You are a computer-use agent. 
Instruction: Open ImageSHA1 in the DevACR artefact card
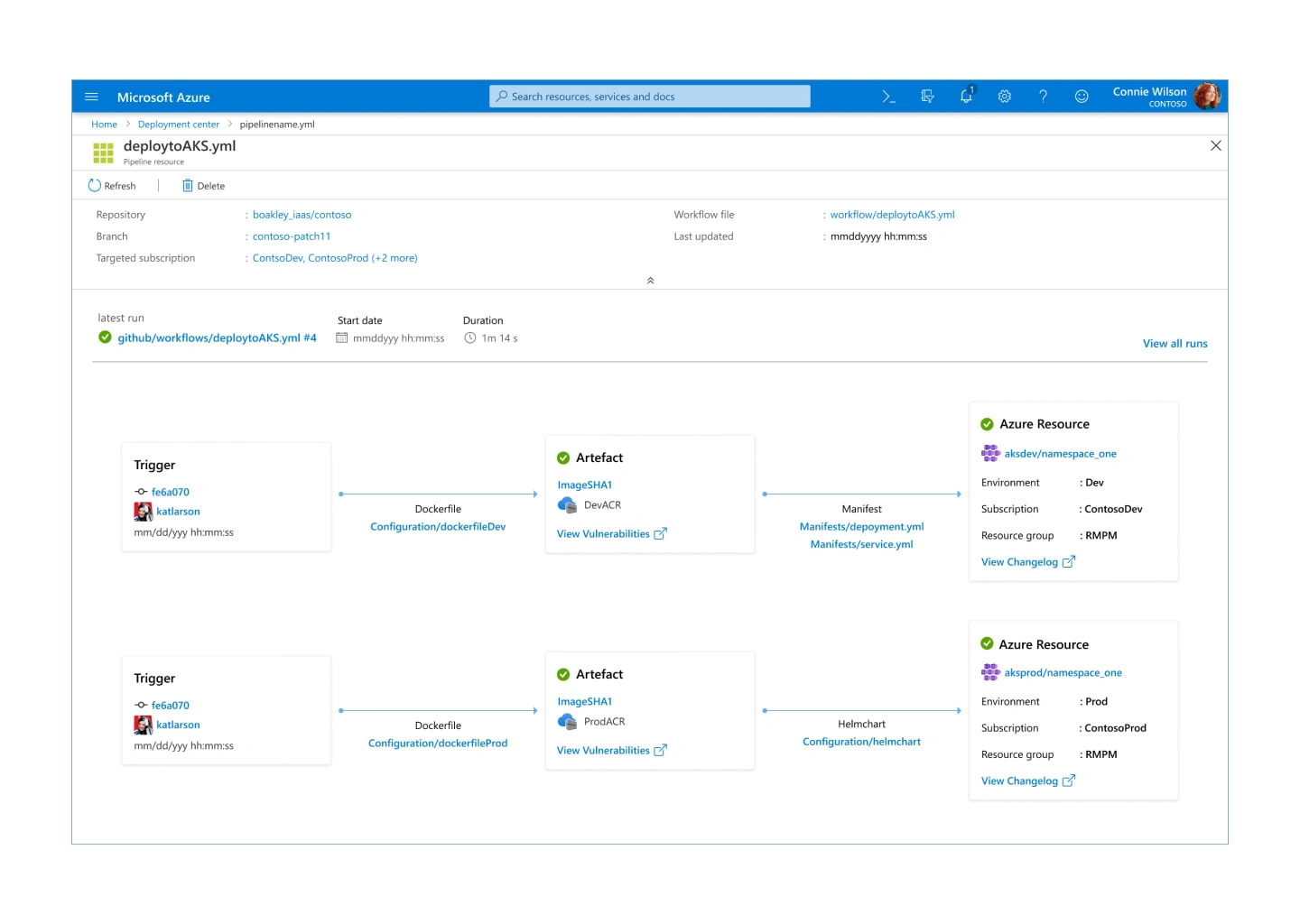click(585, 485)
